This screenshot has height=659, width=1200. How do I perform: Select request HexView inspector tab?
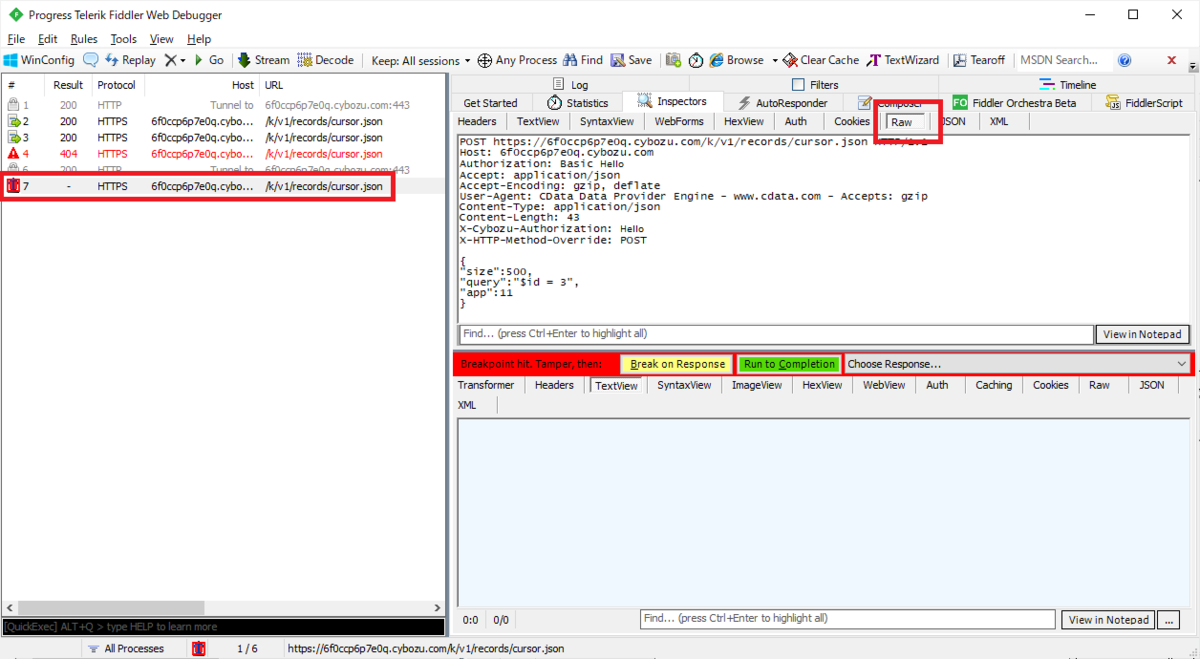[x=744, y=121]
